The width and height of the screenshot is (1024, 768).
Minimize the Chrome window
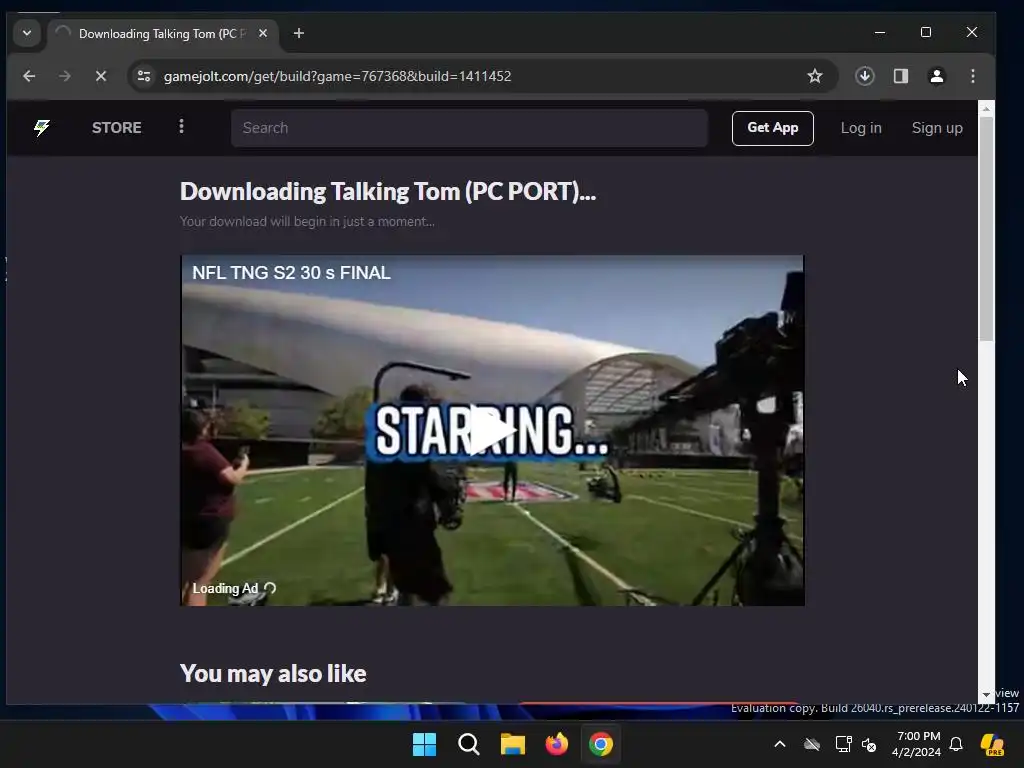[x=880, y=32]
